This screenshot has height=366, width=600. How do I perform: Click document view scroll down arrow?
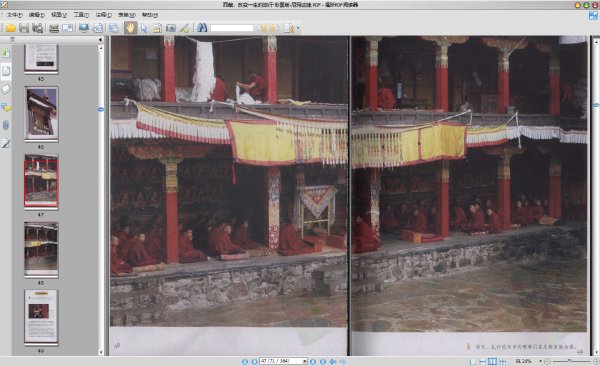pos(596,353)
